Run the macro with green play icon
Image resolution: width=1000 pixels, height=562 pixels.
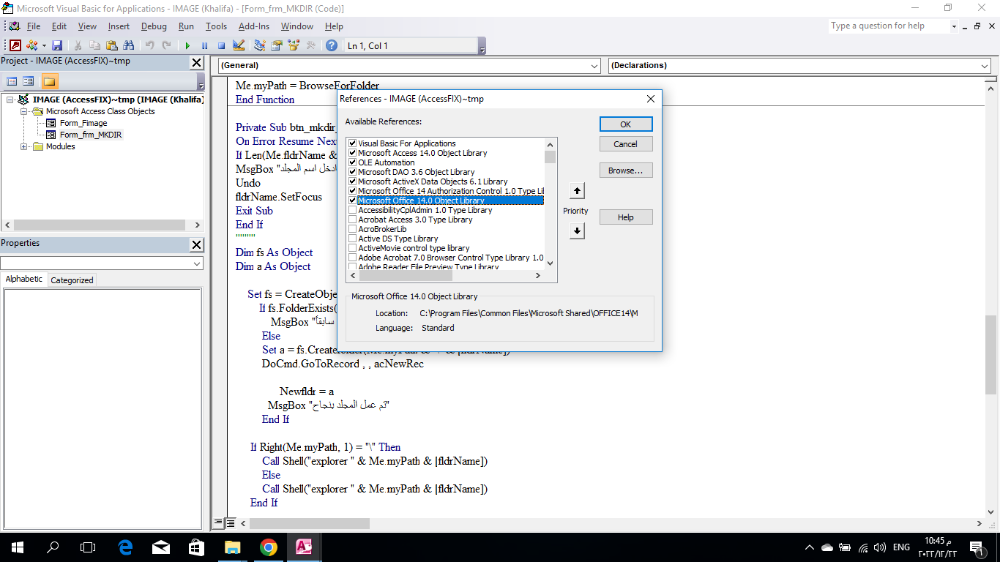point(188,45)
